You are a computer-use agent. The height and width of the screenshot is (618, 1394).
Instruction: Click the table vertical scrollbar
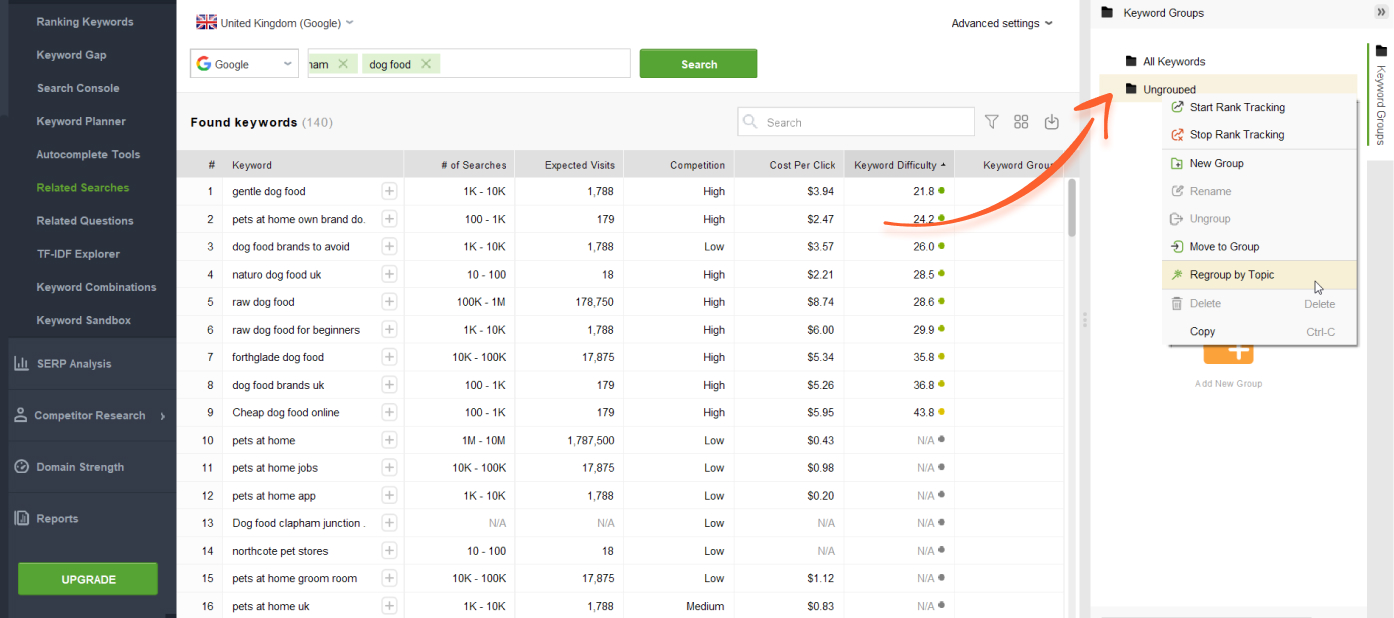pyautogui.click(x=1072, y=208)
